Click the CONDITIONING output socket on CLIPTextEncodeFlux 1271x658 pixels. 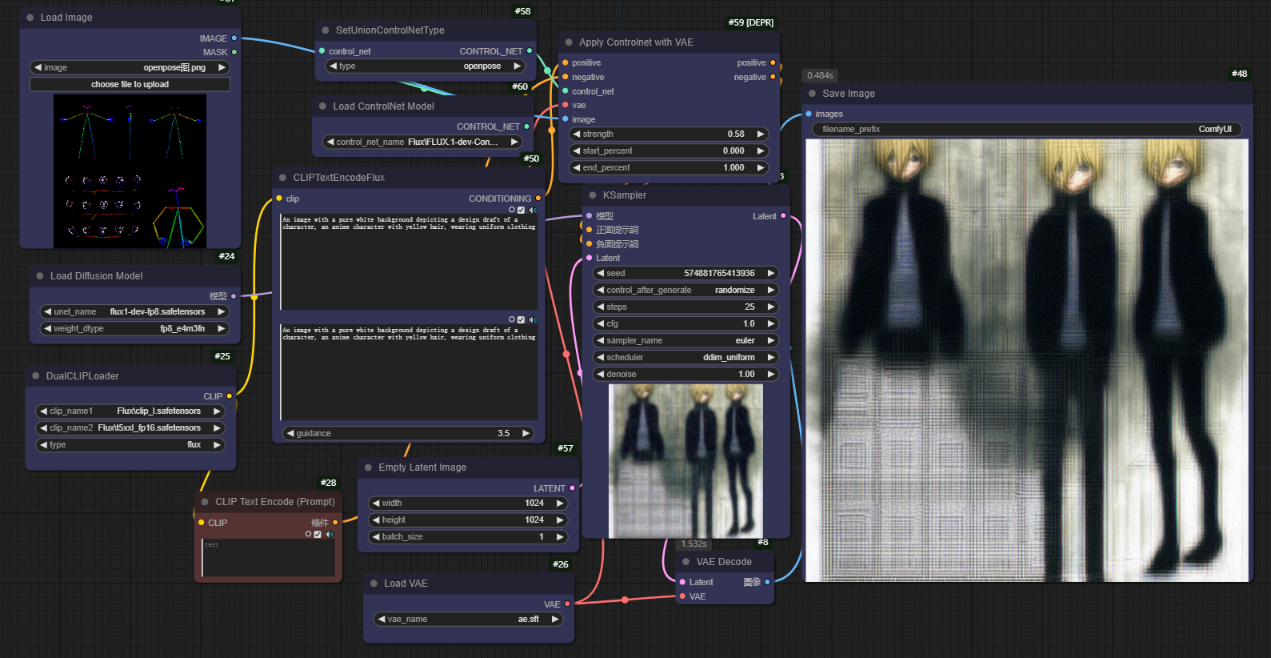coord(538,198)
